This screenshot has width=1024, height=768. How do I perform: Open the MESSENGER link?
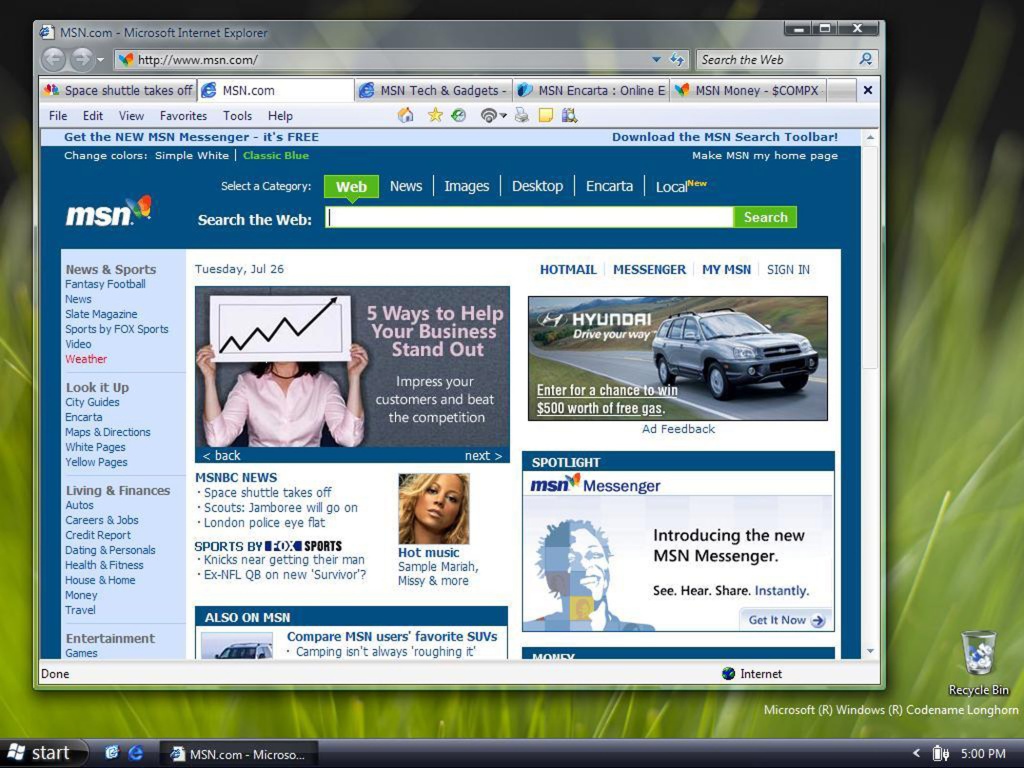coord(649,270)
